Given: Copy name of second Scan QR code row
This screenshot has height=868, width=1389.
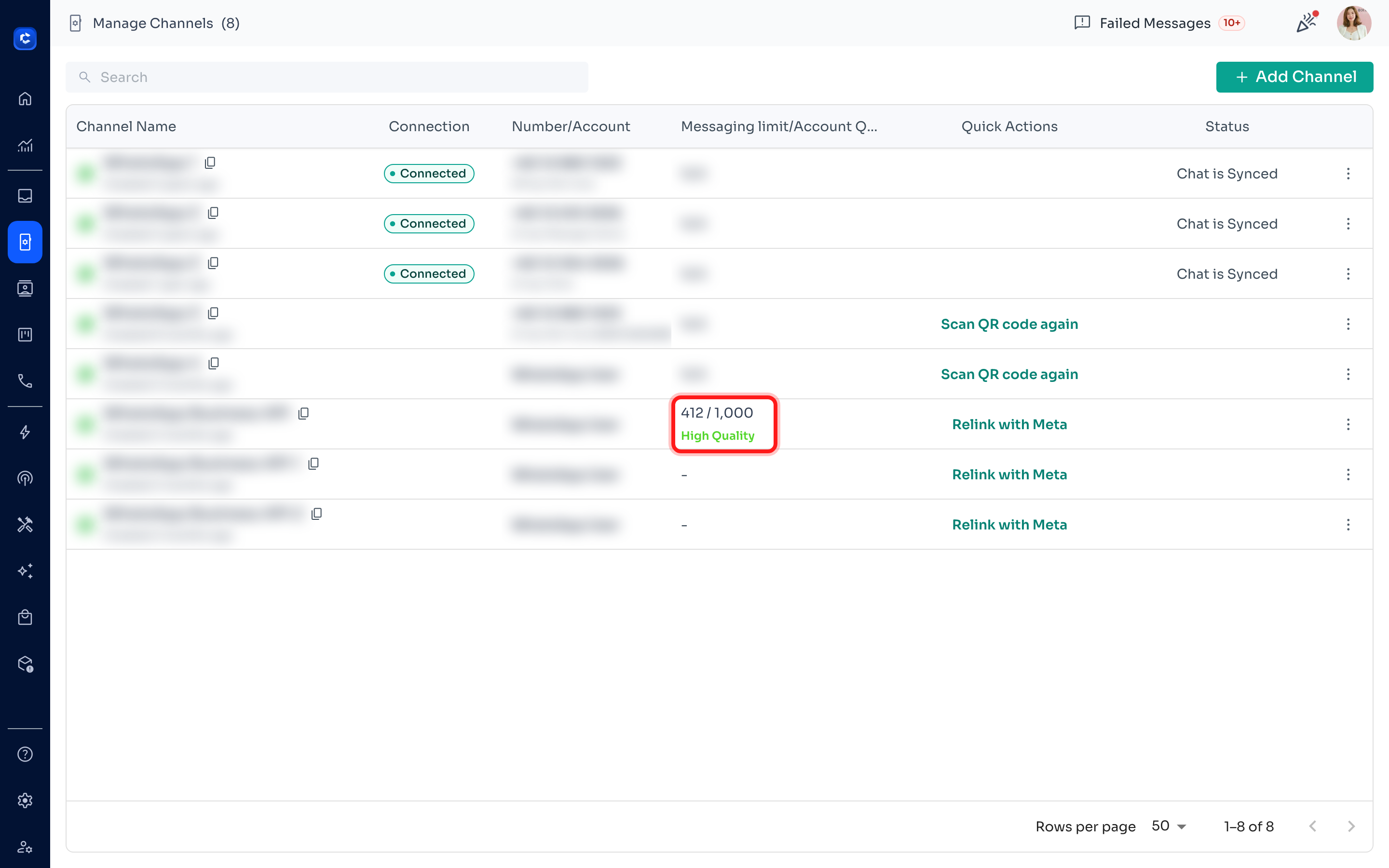Looking at the screenshot, I should click(x=214, y=364).
